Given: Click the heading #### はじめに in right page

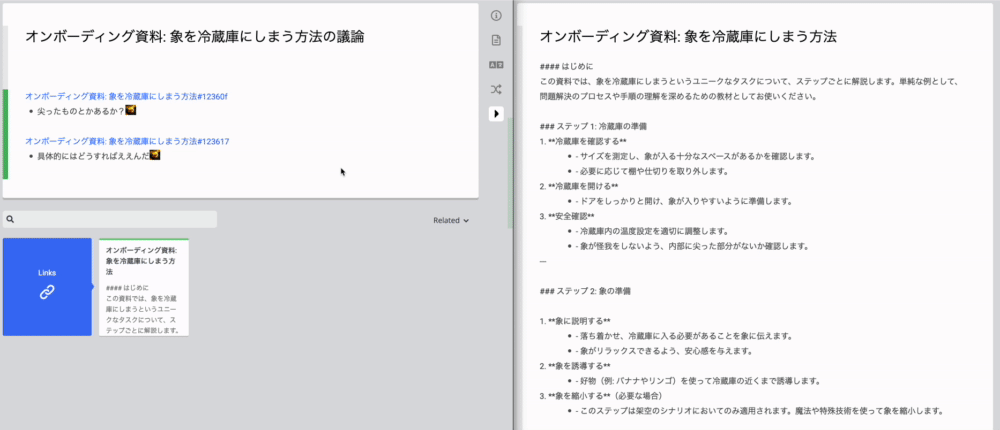Looking at the screenshot, I should [566, 67].
